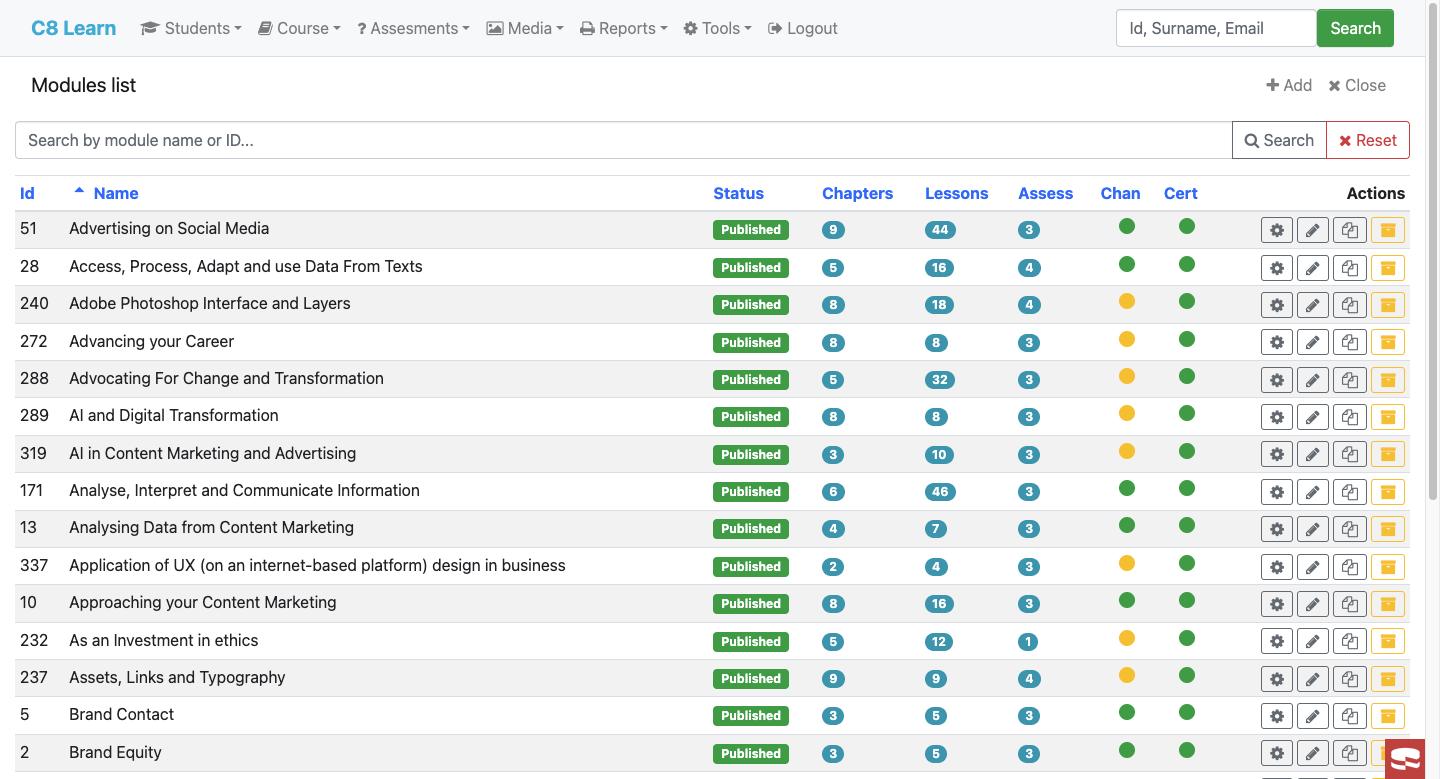Copy the Brand Equity module
This screenshot has width=1440, height=779.
point(1350,754)
